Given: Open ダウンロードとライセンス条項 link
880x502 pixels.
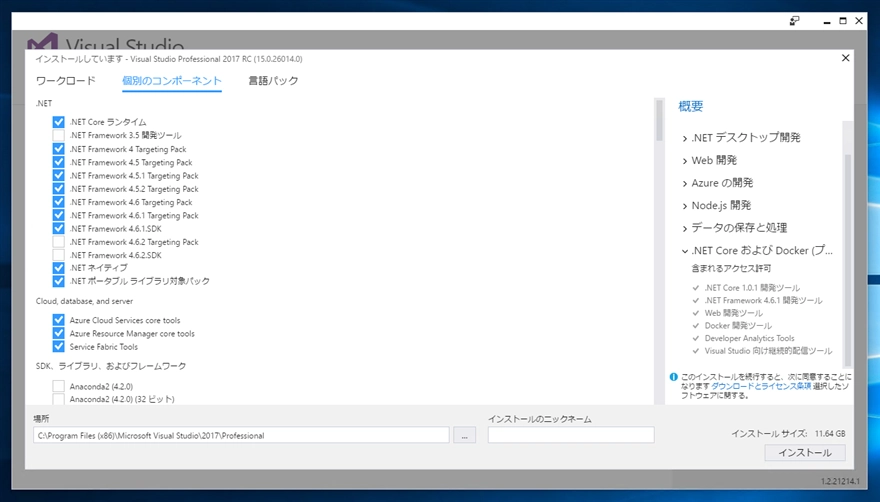Looking at the screenshot, I should point(761,386).
